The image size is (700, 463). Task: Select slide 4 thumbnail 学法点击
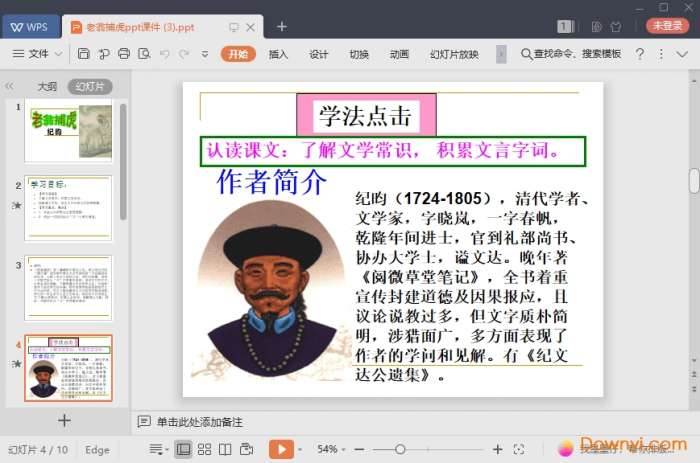coord(68,368)
